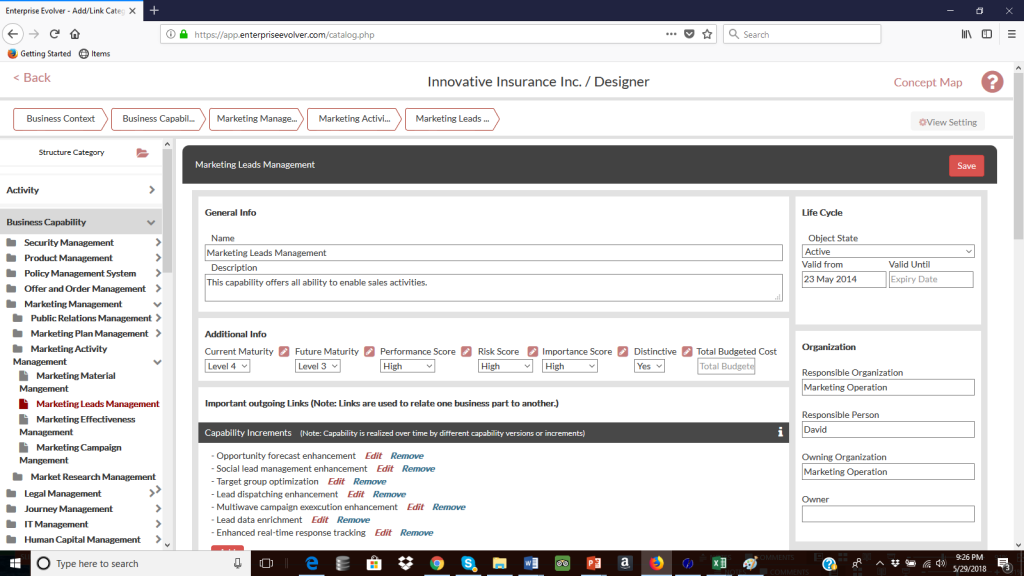Bookmark this page with the star icon
This screenshot has width=1024, height=576.
(x=707, y=32)
